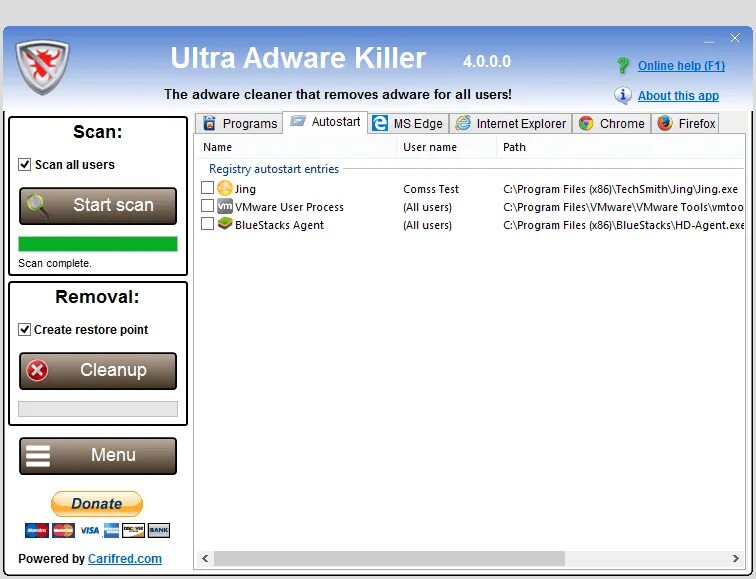The width and height of the screenshot is (756, 579).
Task: Click the VISA card icon
Action: (x=89, y=530)
